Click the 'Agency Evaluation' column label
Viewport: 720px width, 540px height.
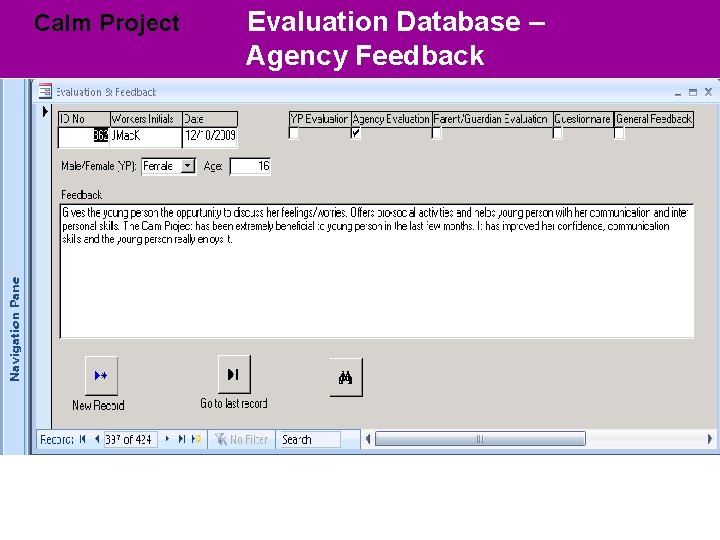(391, 119)
